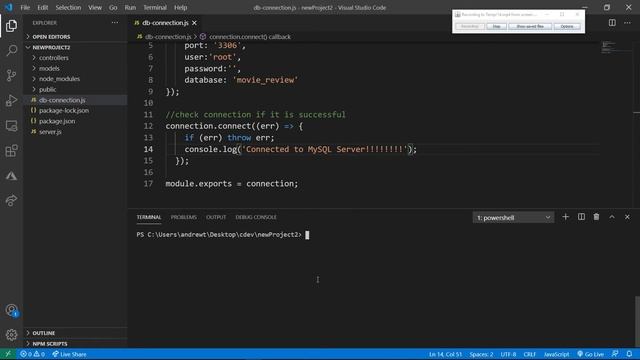Split the terminal panel

pyautogui.click(x=581, y=217)
